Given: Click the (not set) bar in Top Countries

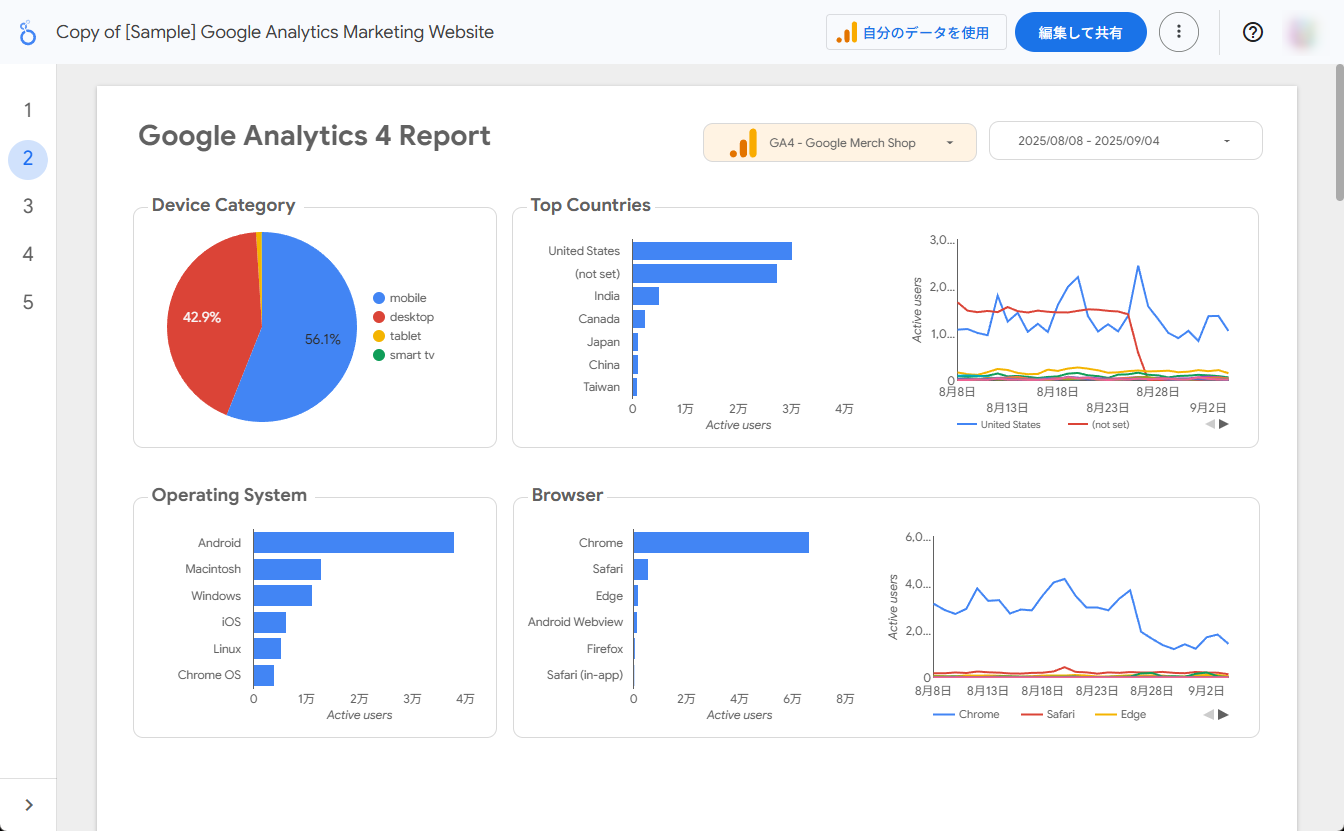Looking at the screenshot, I should coord(705,274).
